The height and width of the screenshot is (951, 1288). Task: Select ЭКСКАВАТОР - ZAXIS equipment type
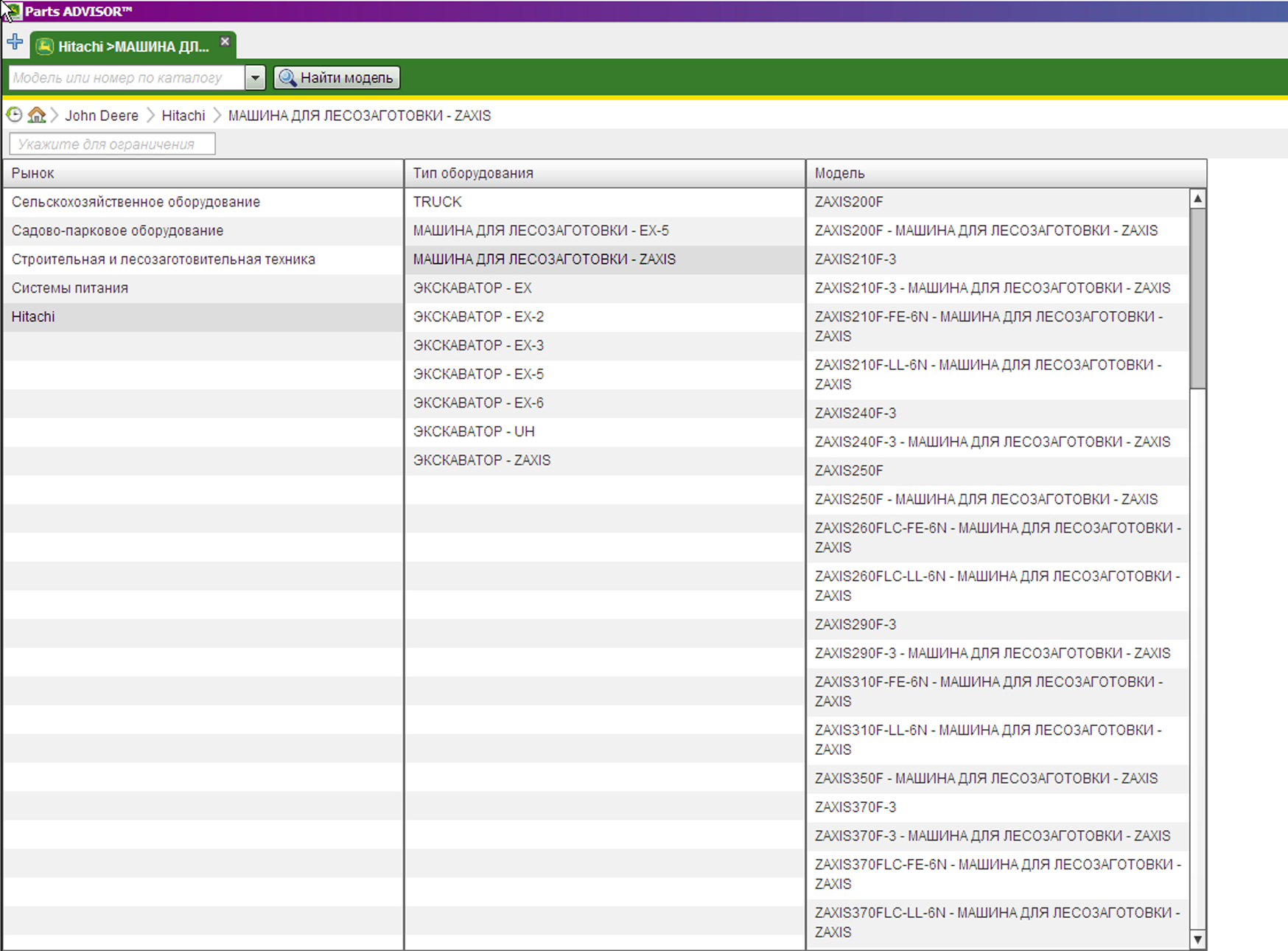tap(482, 460)
